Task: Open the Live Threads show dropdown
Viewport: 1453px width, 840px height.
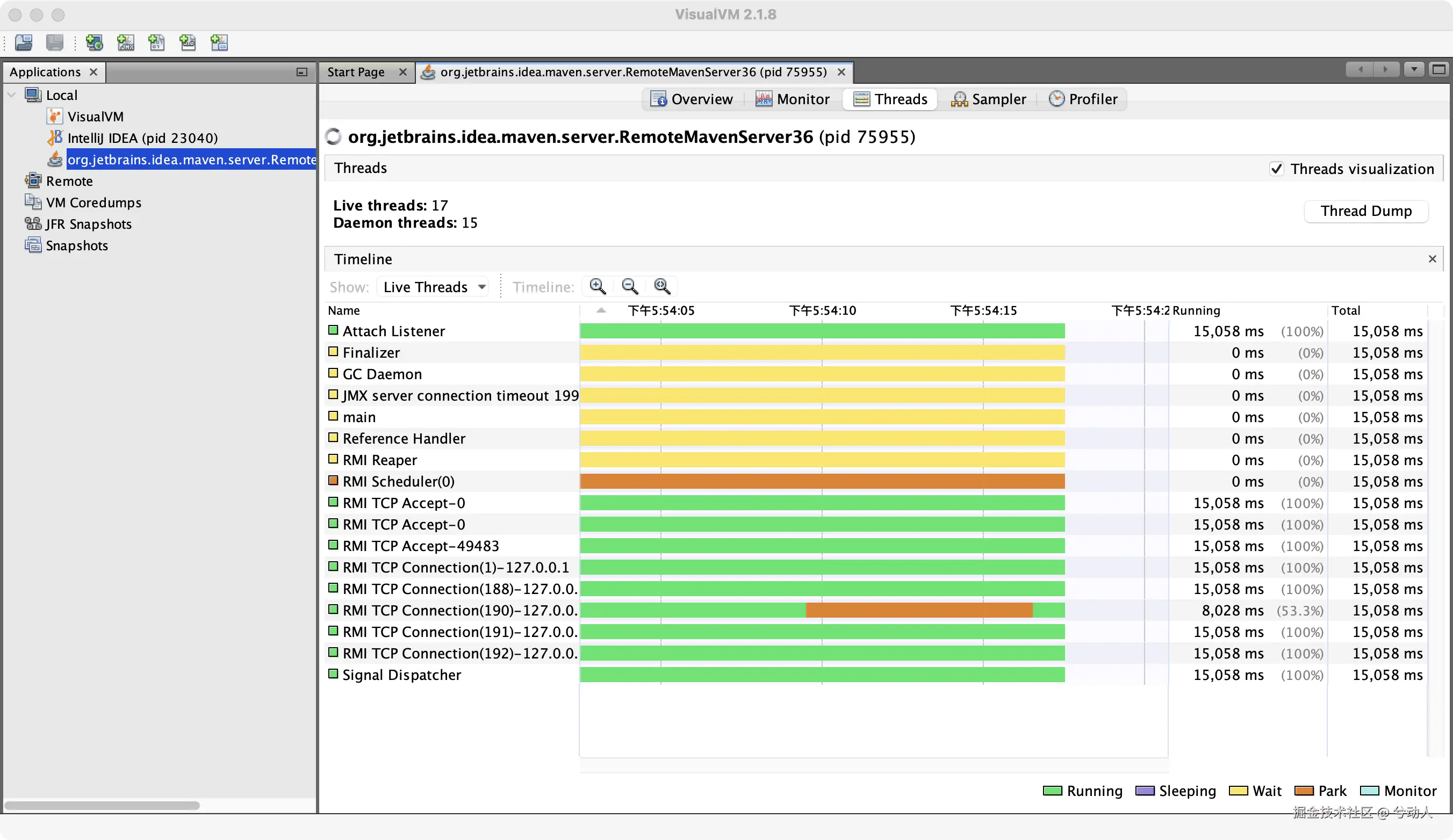Action: (x=433, y=287)
